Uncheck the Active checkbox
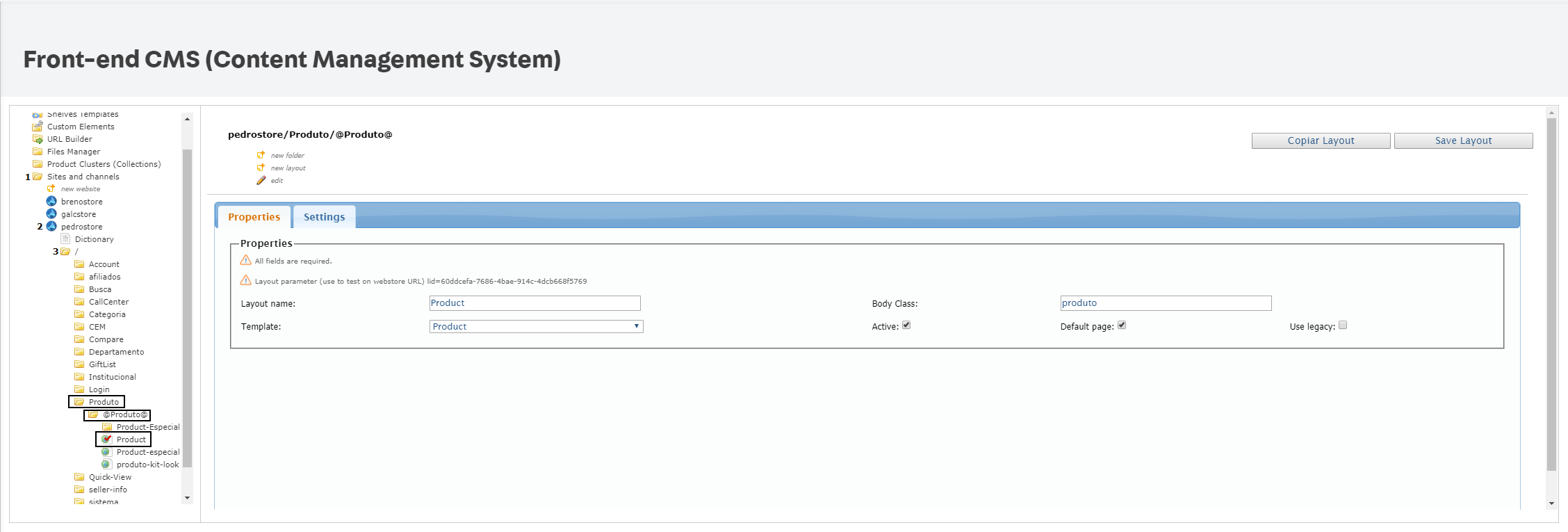Image resolution: width=1568 pixels, height=532 pixels. pos(906,325)
